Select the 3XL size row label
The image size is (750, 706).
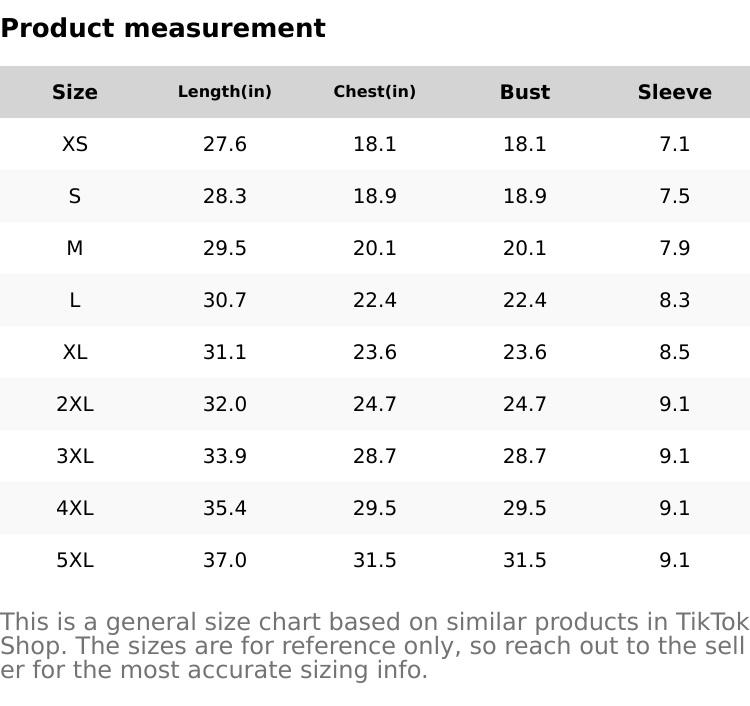[75, 456]
